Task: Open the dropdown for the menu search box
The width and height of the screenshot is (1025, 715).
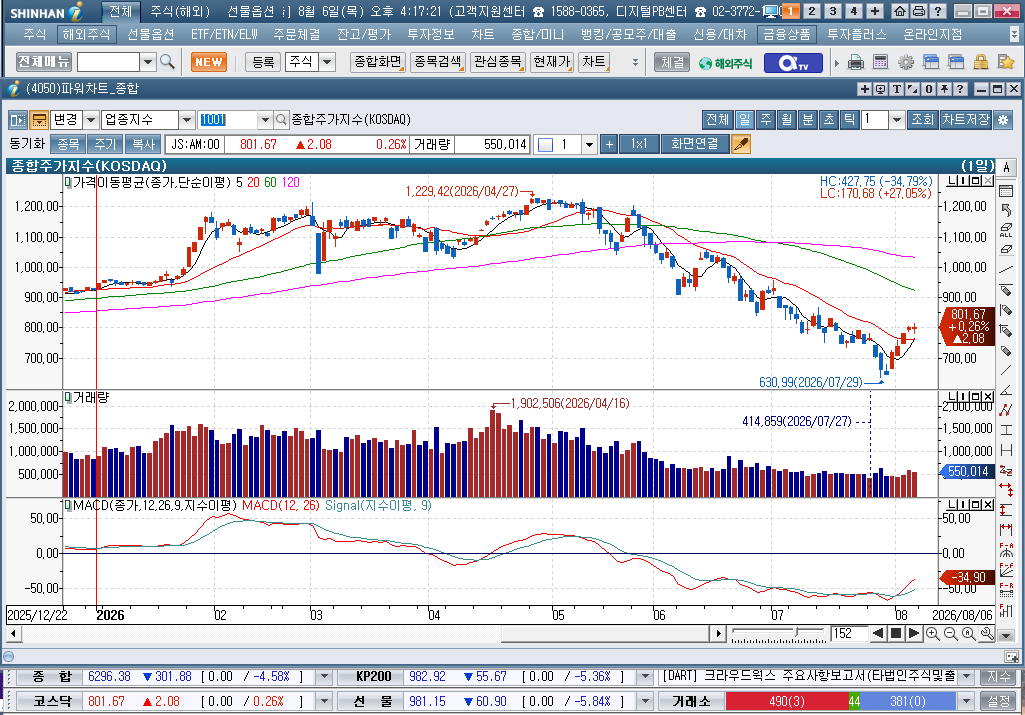Action: [148, 62]
